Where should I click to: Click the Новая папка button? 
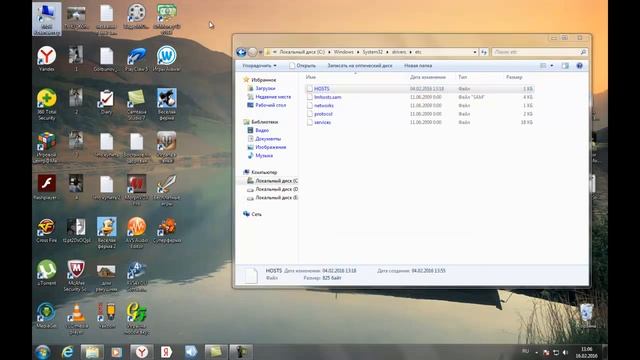click(418, 66)
